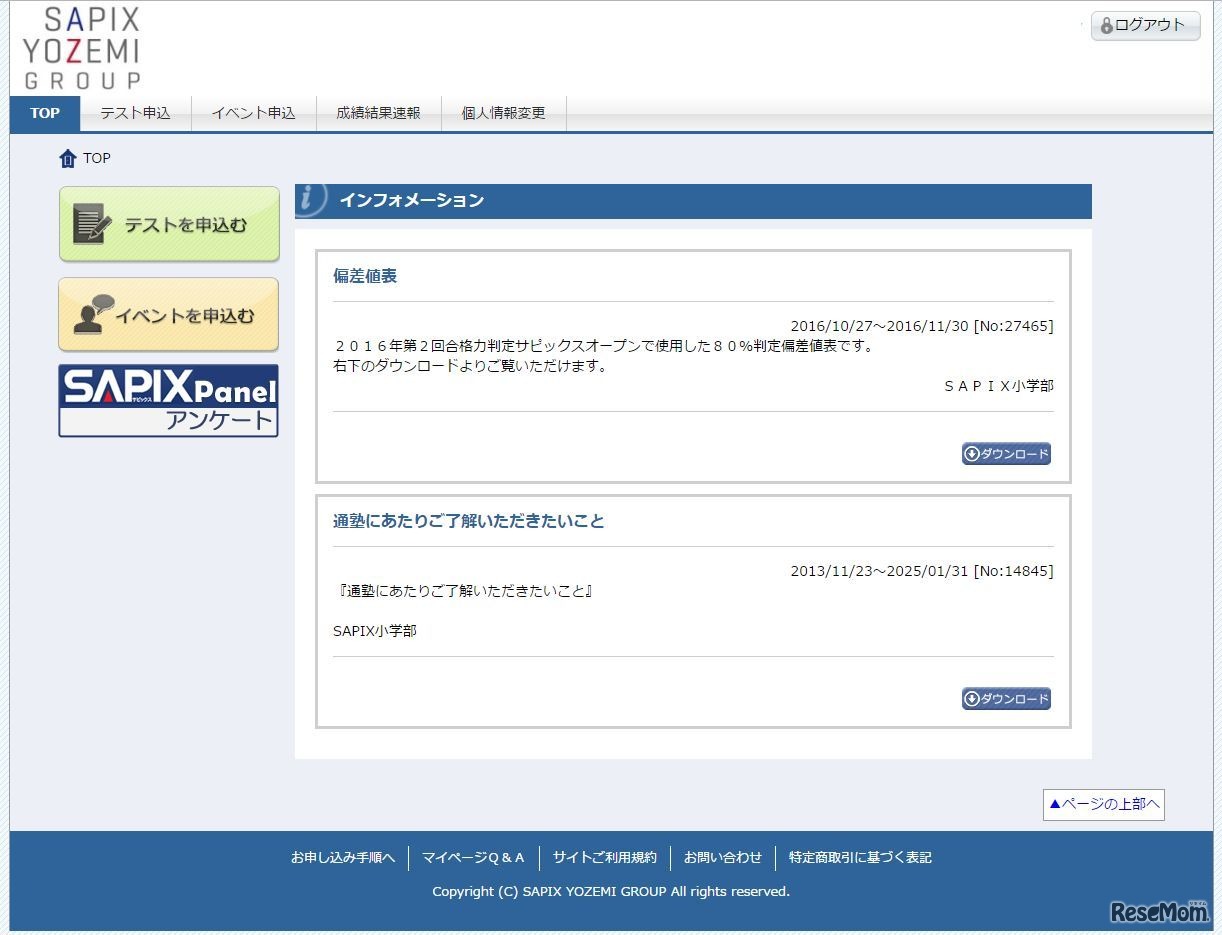Viewport: 1222px width, 935px height.
Task: Switch to the 個人情報変更 tab
Action: coord(501,113)
